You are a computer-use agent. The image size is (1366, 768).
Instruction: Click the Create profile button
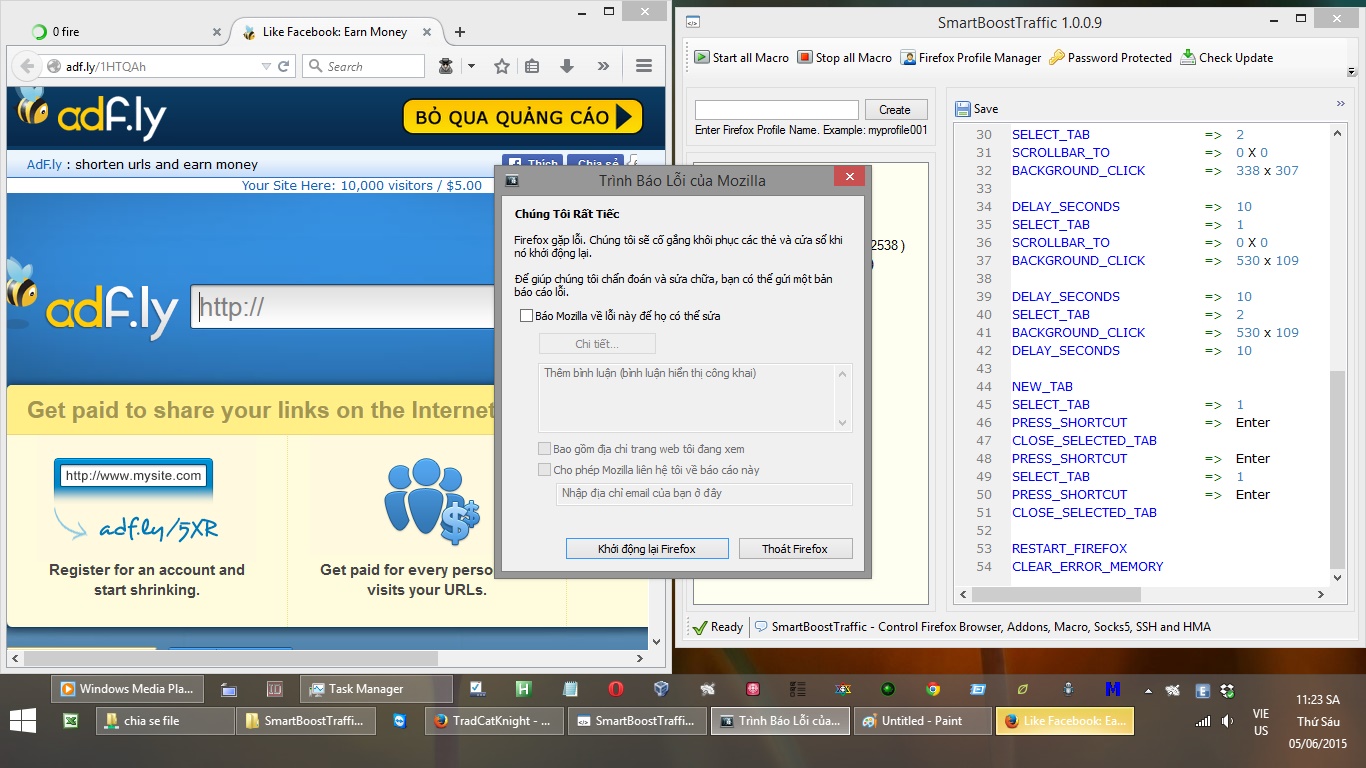[x=894, y=110]
